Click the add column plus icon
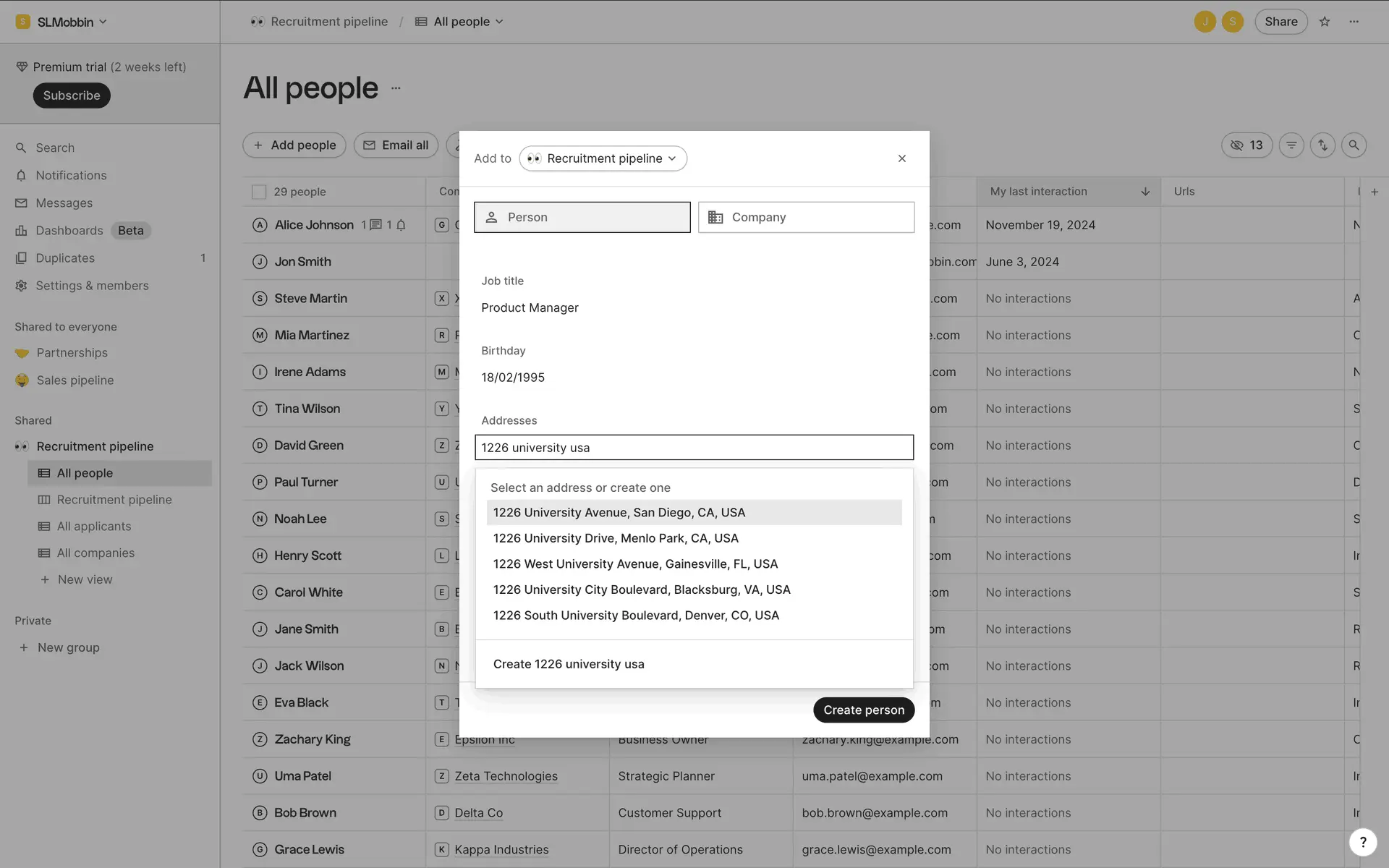 (1375, 192)
